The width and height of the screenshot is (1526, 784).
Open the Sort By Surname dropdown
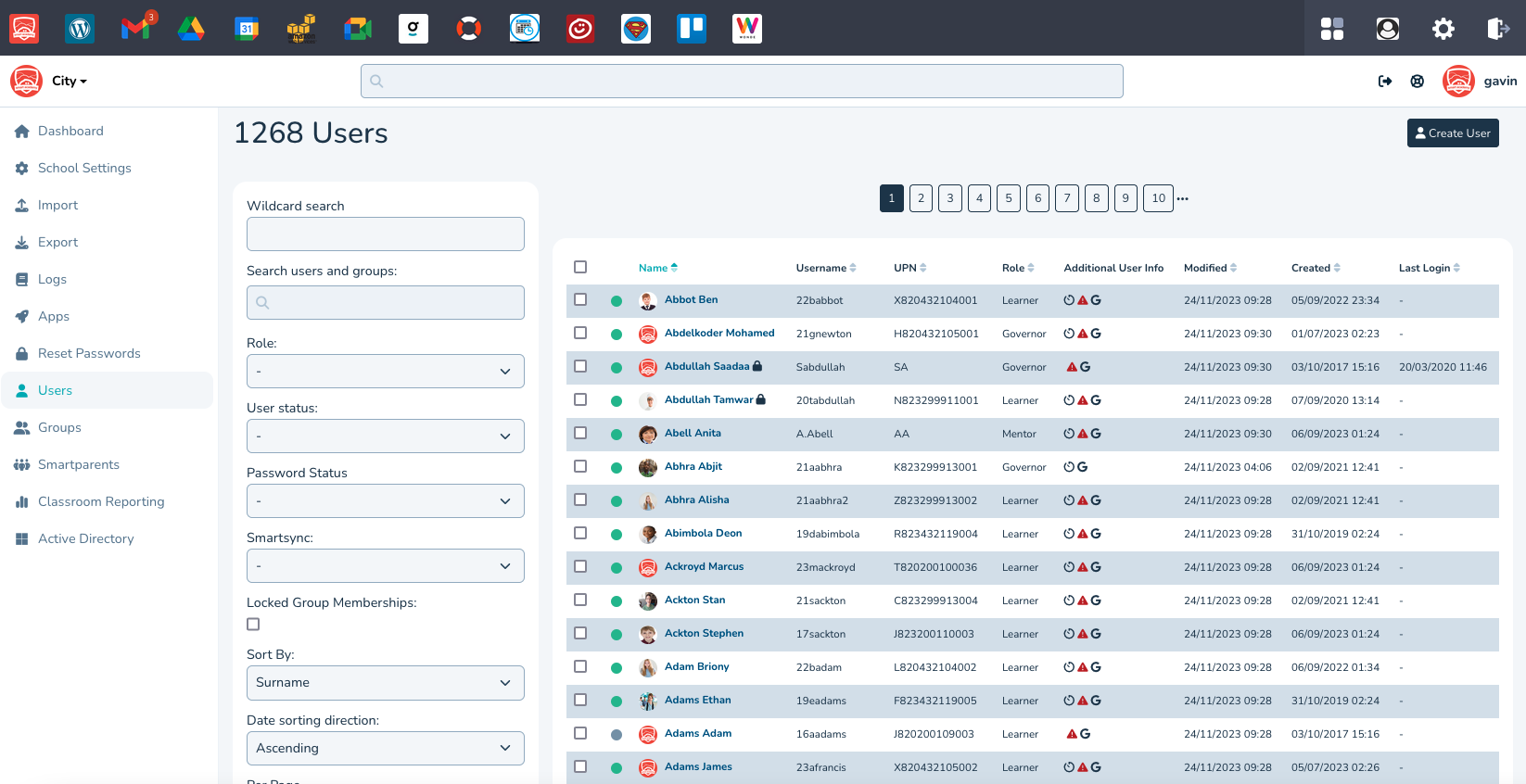coord(385,683)
